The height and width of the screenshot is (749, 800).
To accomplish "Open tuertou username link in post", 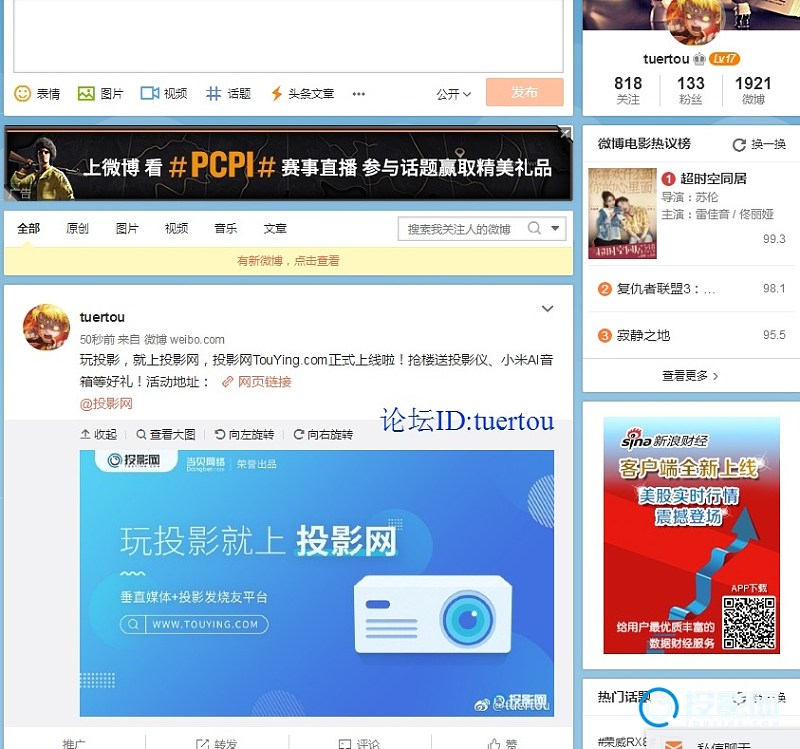I will click(103, 317).
